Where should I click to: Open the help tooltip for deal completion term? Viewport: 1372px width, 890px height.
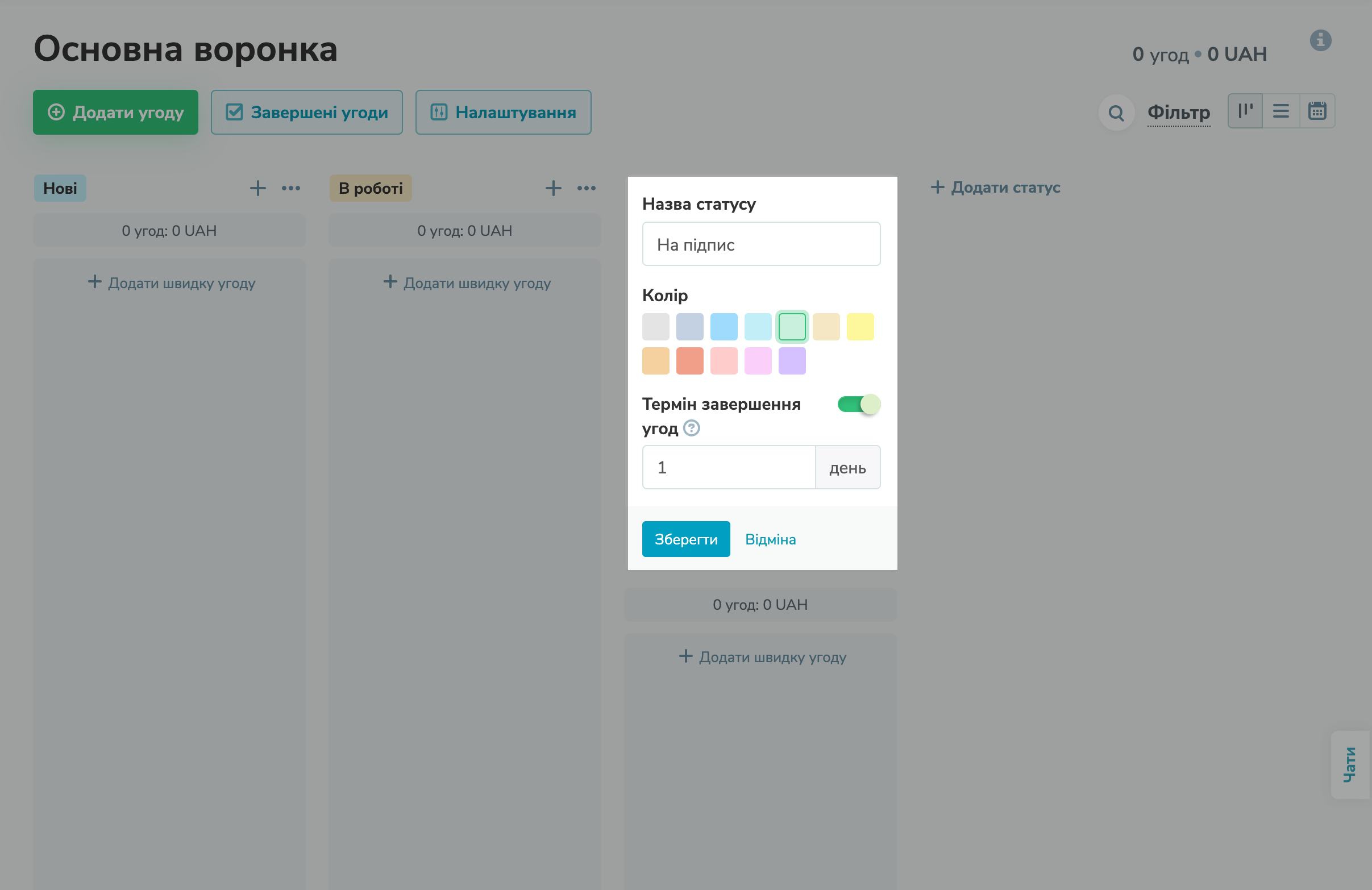point(691,429)
